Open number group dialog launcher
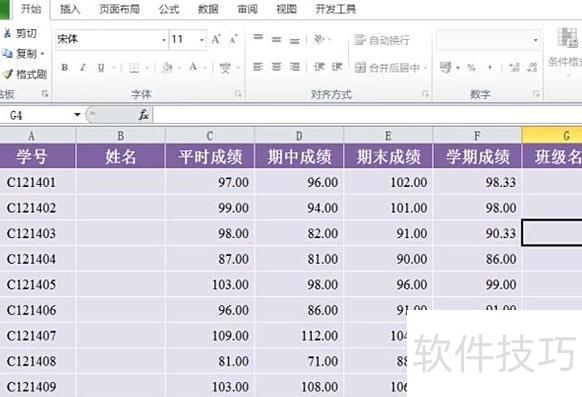 [536, 94]
